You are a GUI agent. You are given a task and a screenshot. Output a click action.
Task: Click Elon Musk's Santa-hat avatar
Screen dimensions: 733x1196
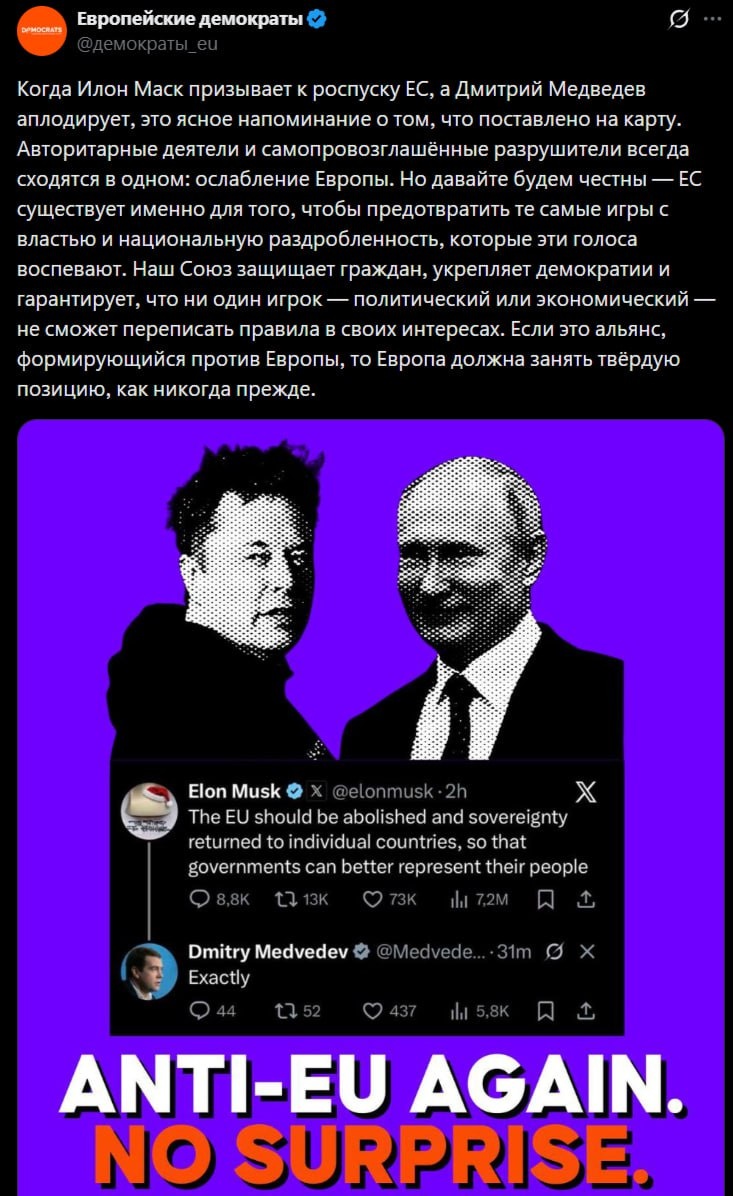(149, 811)
